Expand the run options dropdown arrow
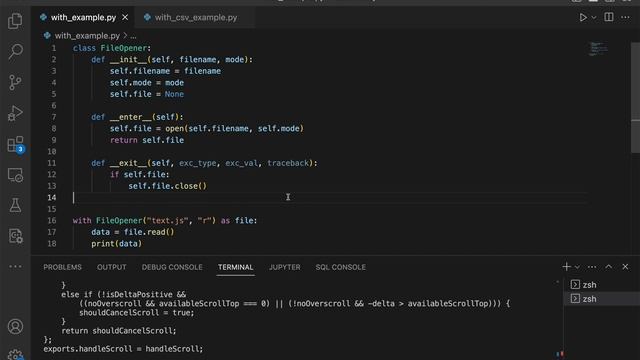This screenshot has height=360, width=640. 594,18
